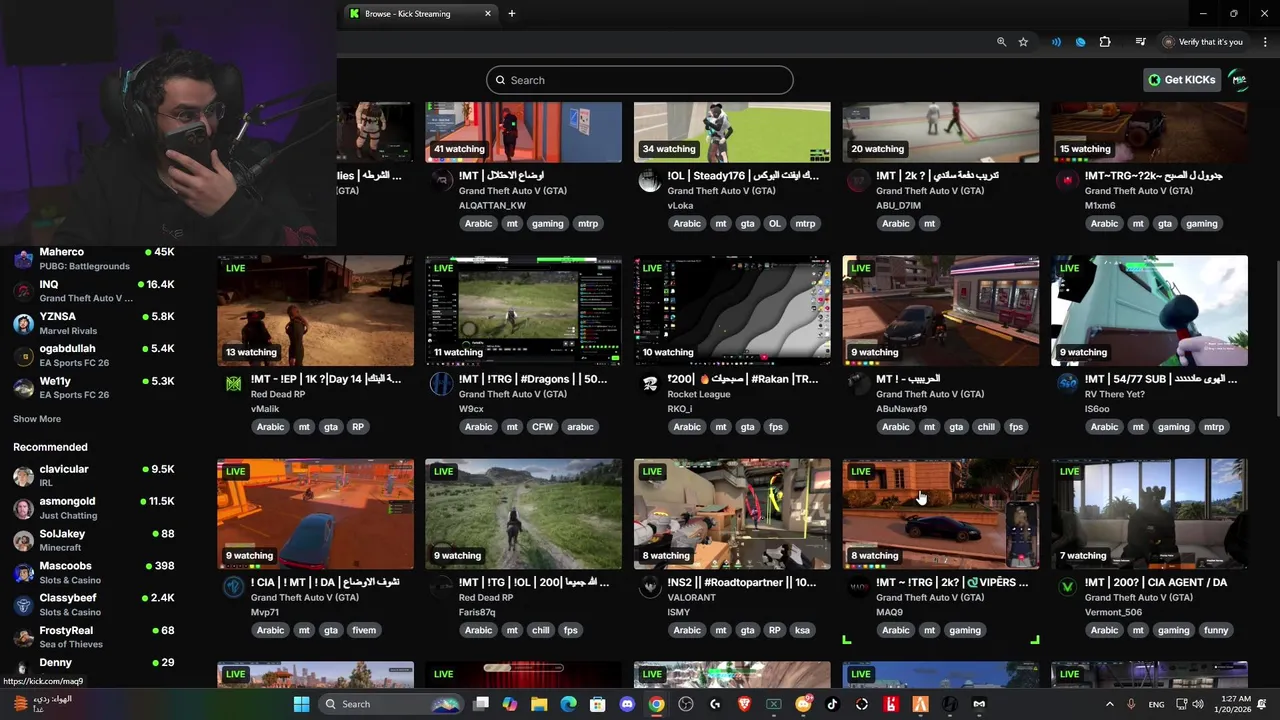Open RKO_i's Rocket League stream thumbnail
Screen dimensions: 1280x720
(732, 310)
